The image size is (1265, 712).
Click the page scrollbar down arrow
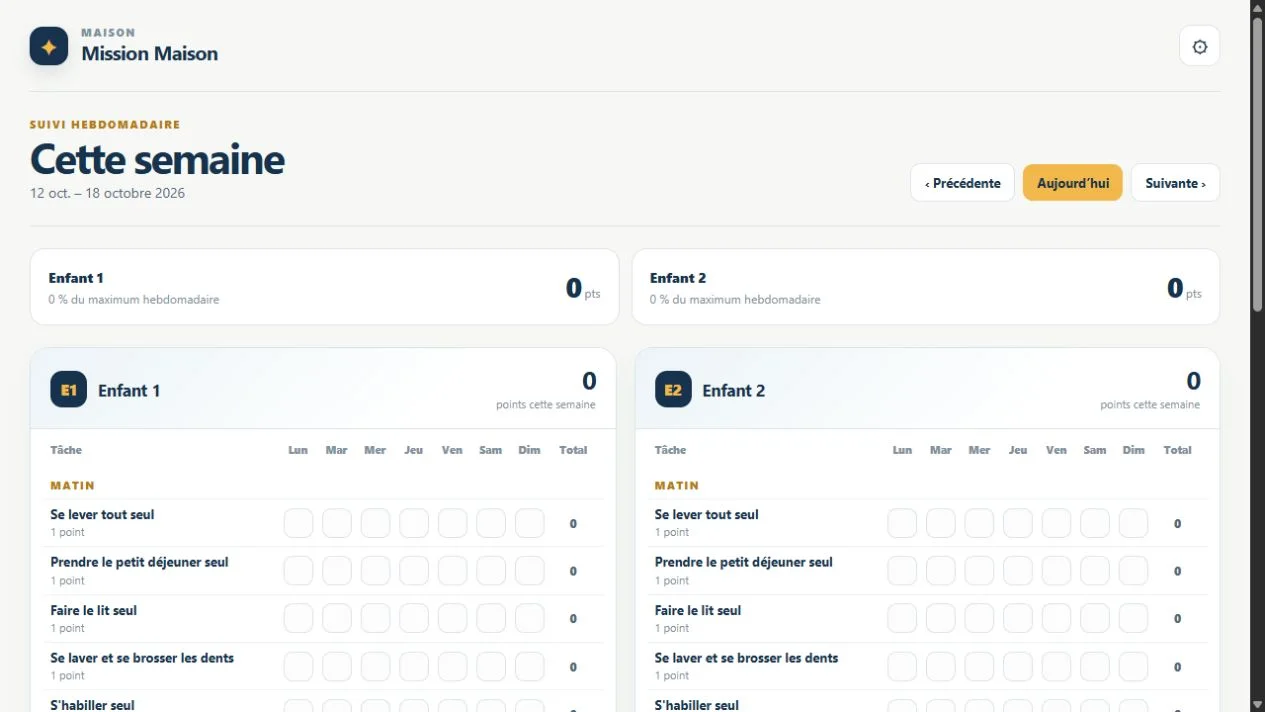click(1257, 704)
